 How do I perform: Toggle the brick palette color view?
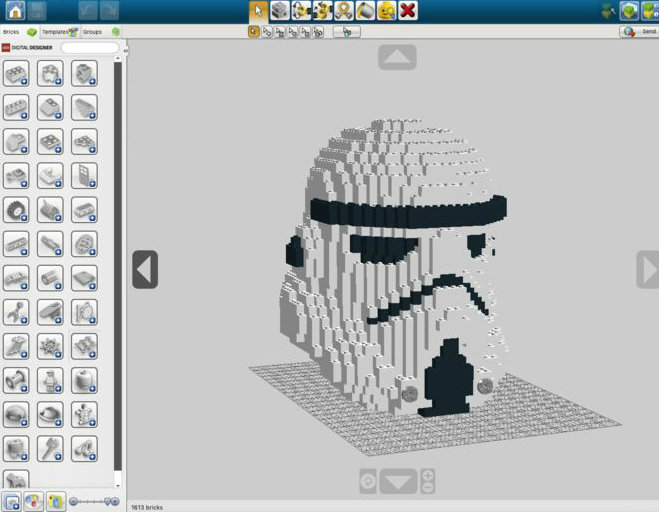56,501
